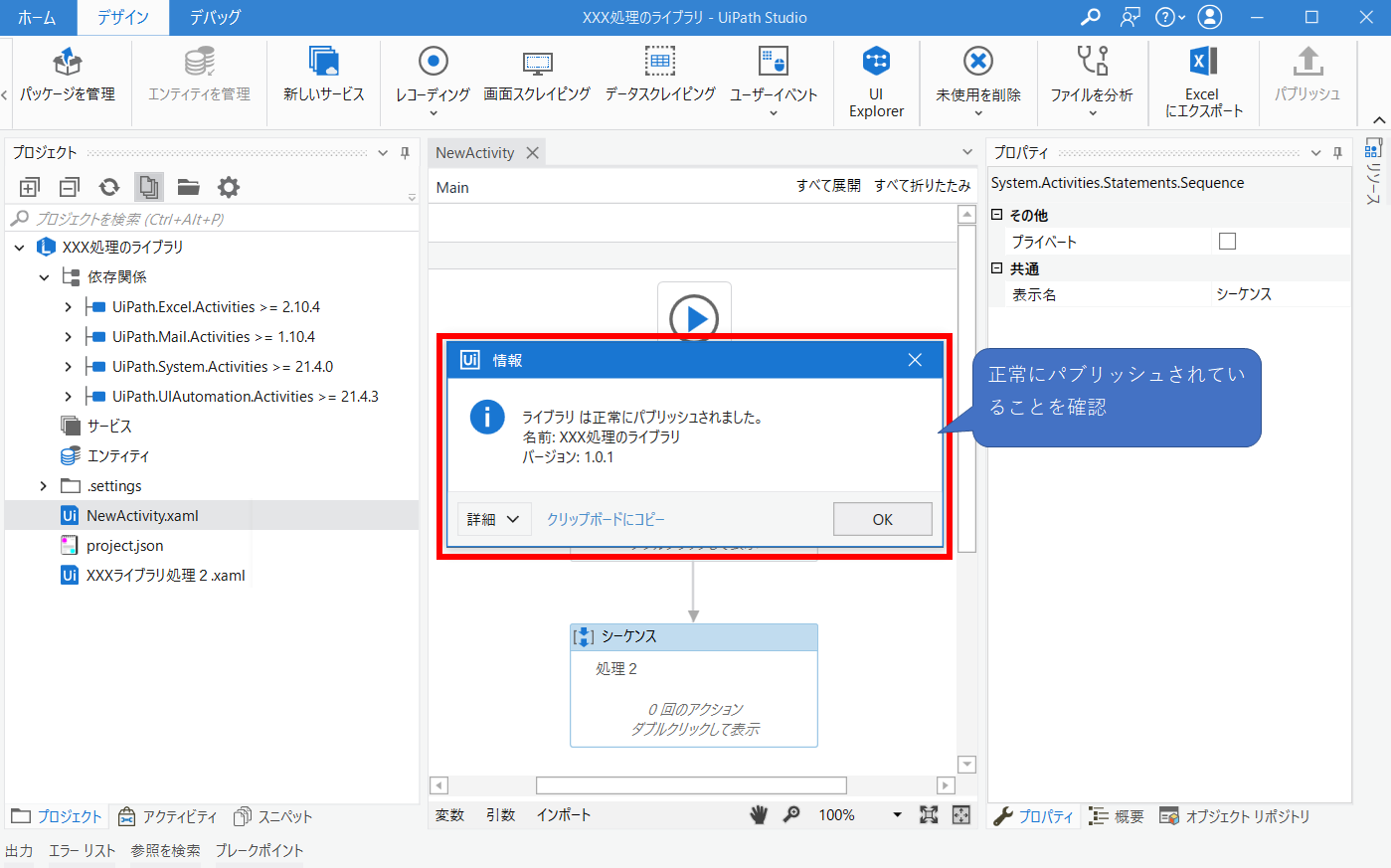1391x868 pixels.
Task: Expand UiPath.Excel.Activities dependency
Action: pyautogui.click(x=68, y=307)
